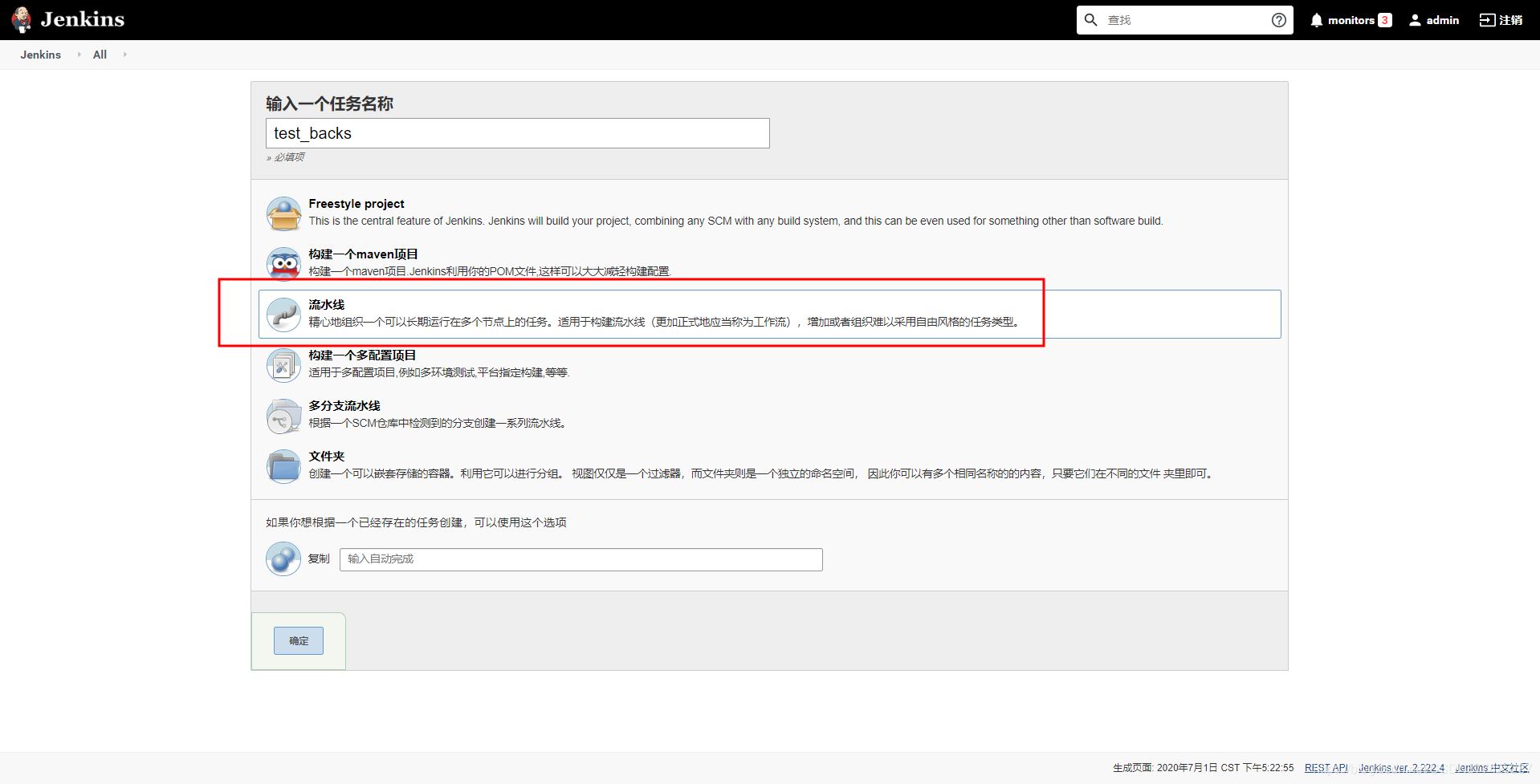Open the REST API link
The width and height of the screenshot is (1540, 784).
click(x=1326, y=768)
